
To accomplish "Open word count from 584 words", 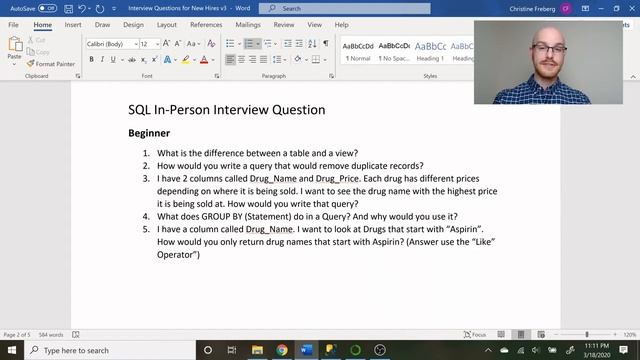I will tap(51, 335).
